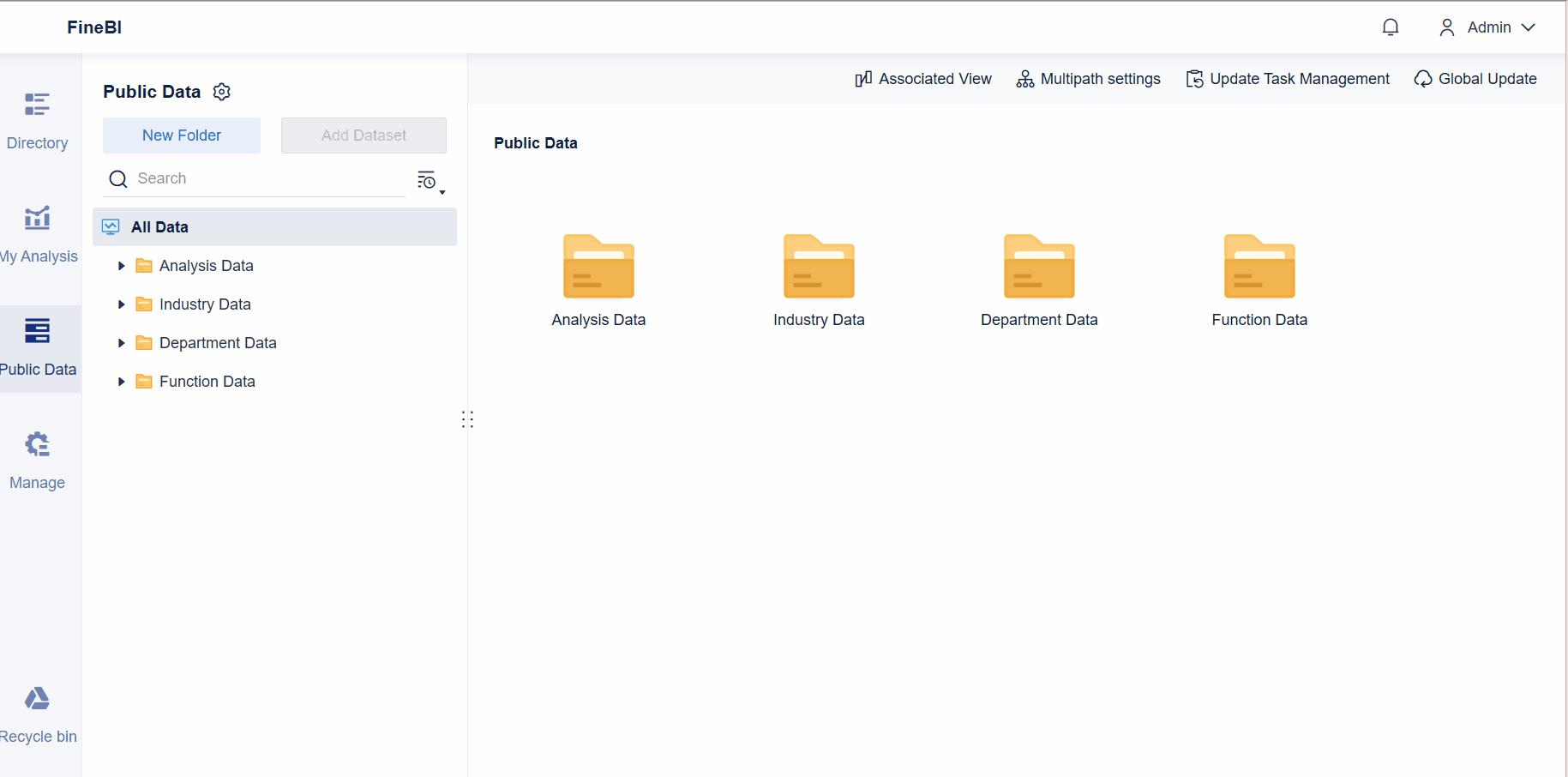Open the Admin account dropdown
The height and width of the screenshot is (777, 1568).
point(1487,27)
